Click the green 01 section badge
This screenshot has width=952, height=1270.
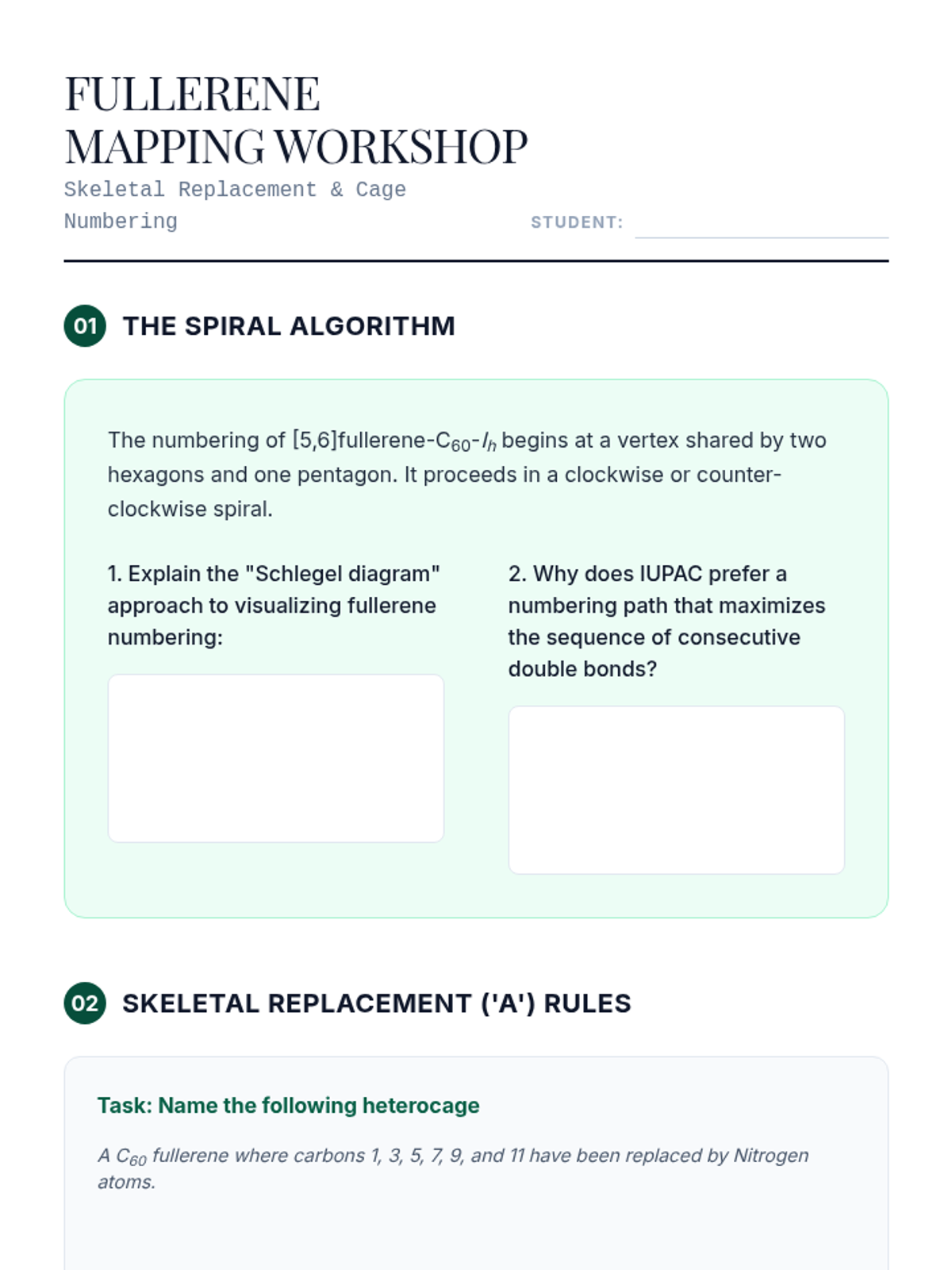click(x=85, y=326)
